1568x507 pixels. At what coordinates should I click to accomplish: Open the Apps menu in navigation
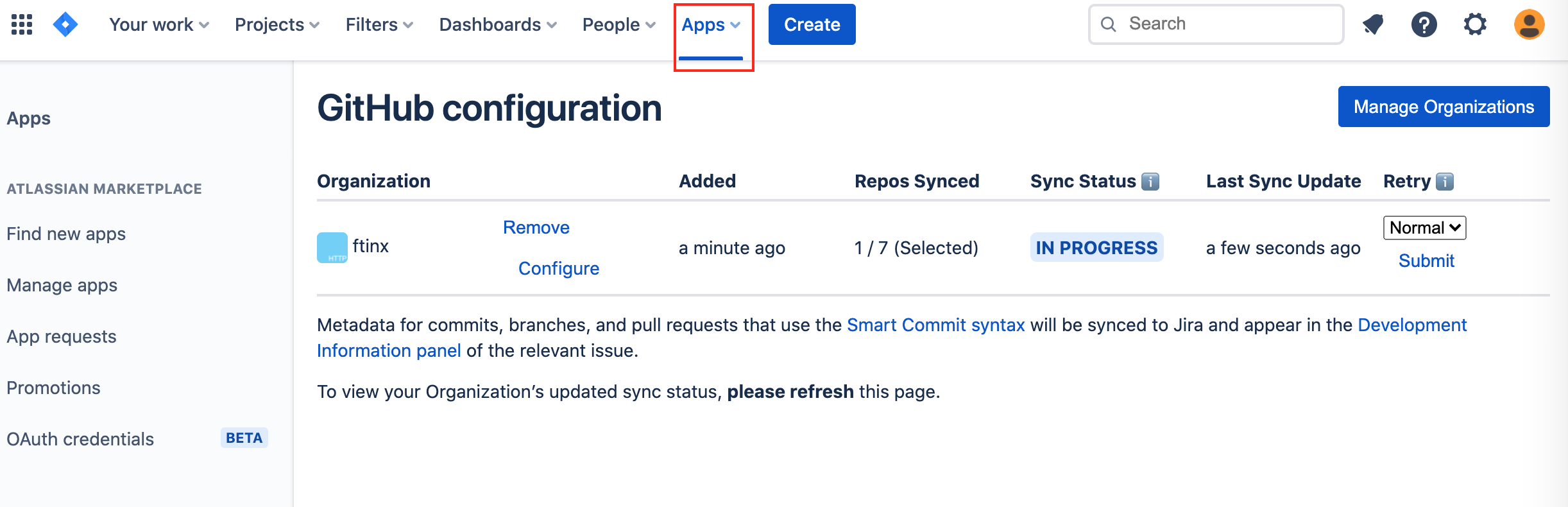tap(711, 24)
